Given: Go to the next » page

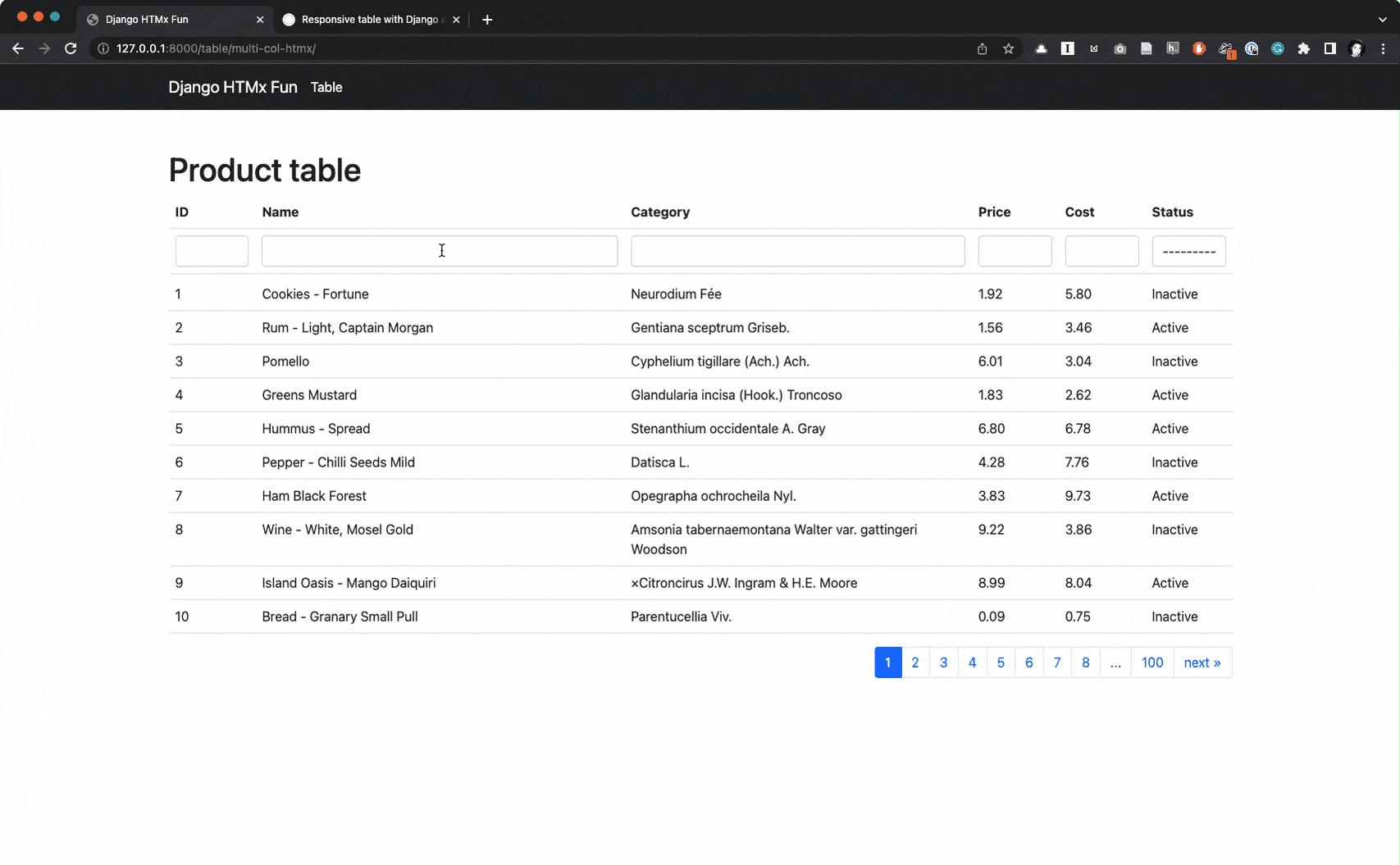Looking at the screenshot, I should click(x=1202, y=662).
